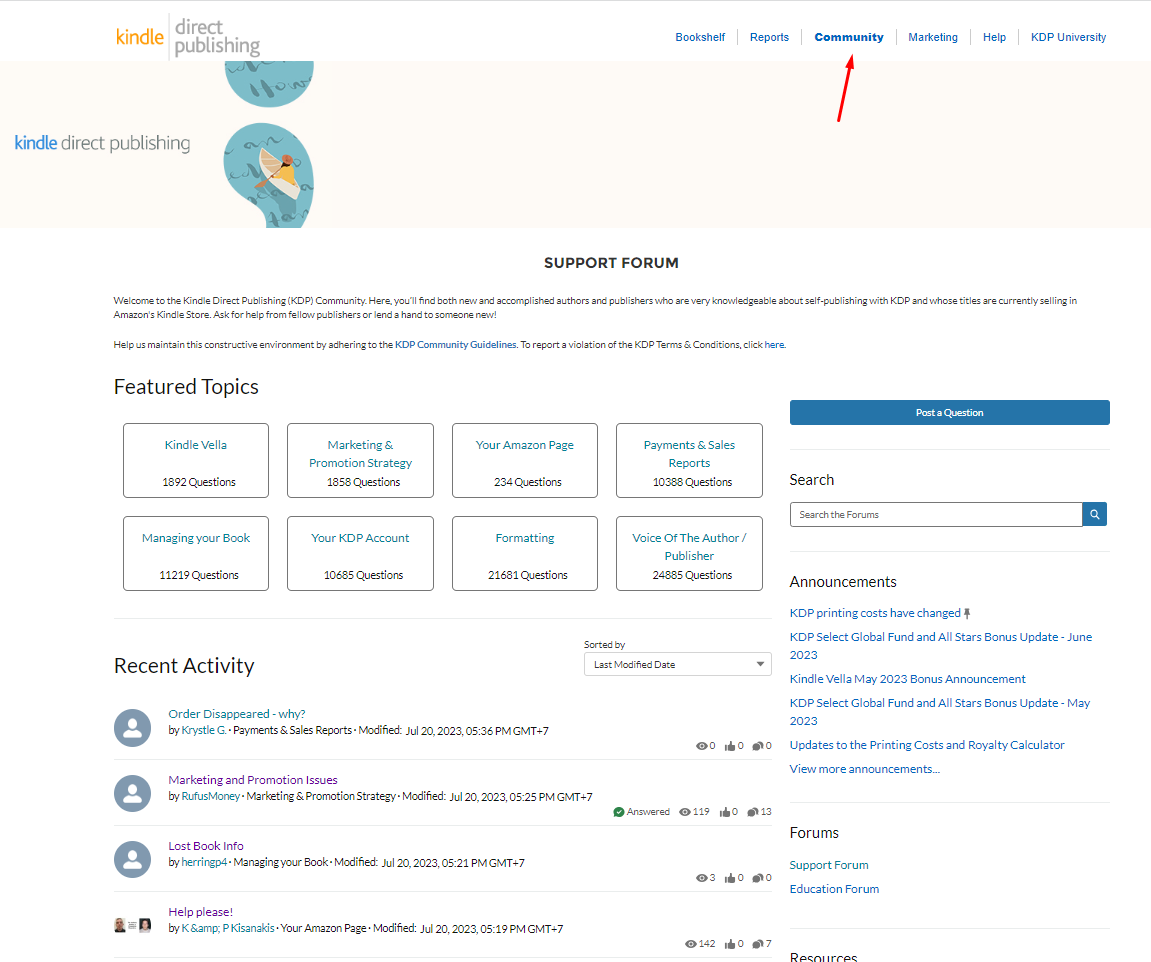
Task: Click views eye icon on Lost Book Info
Action: tap(702, 878)
